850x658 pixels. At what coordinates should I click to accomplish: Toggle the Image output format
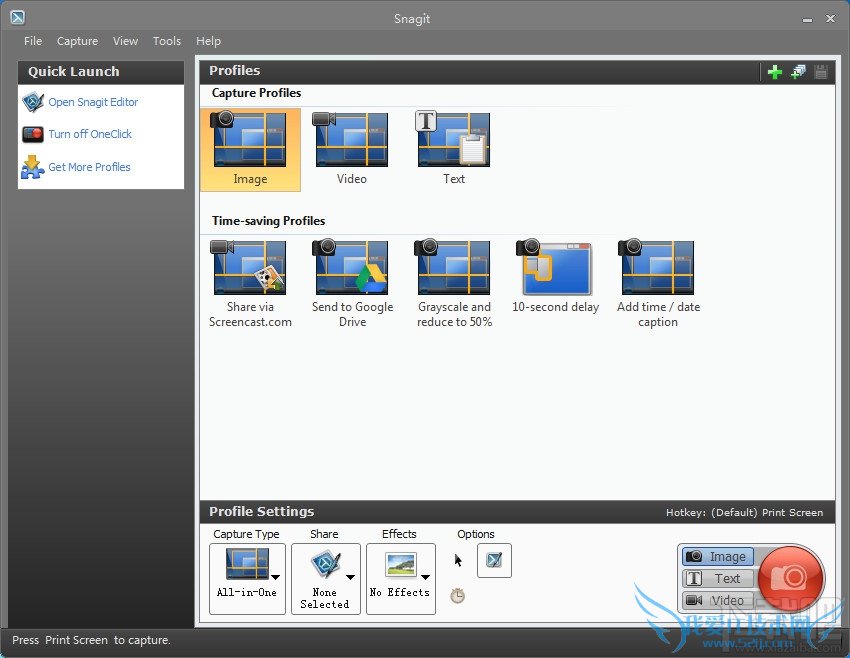pos(717,556)
